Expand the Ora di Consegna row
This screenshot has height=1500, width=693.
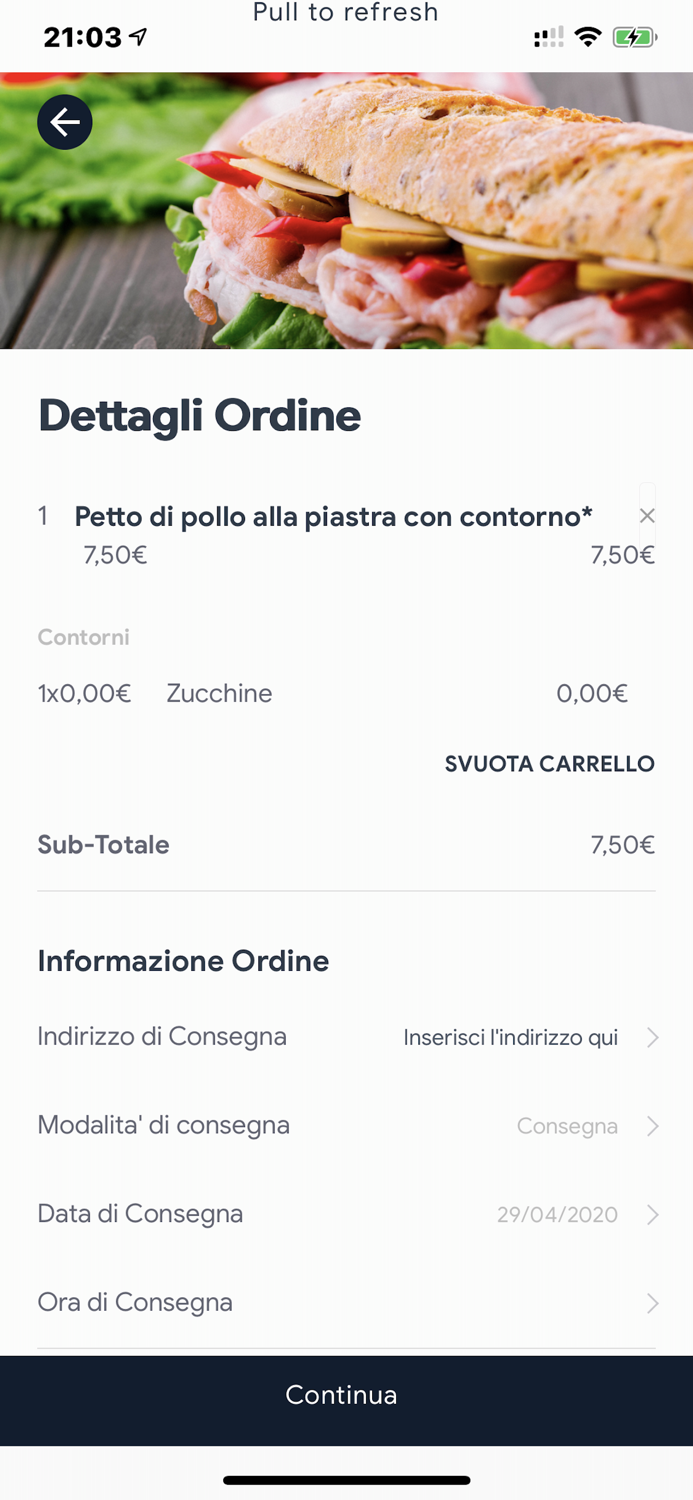[x=651, y=1301]
